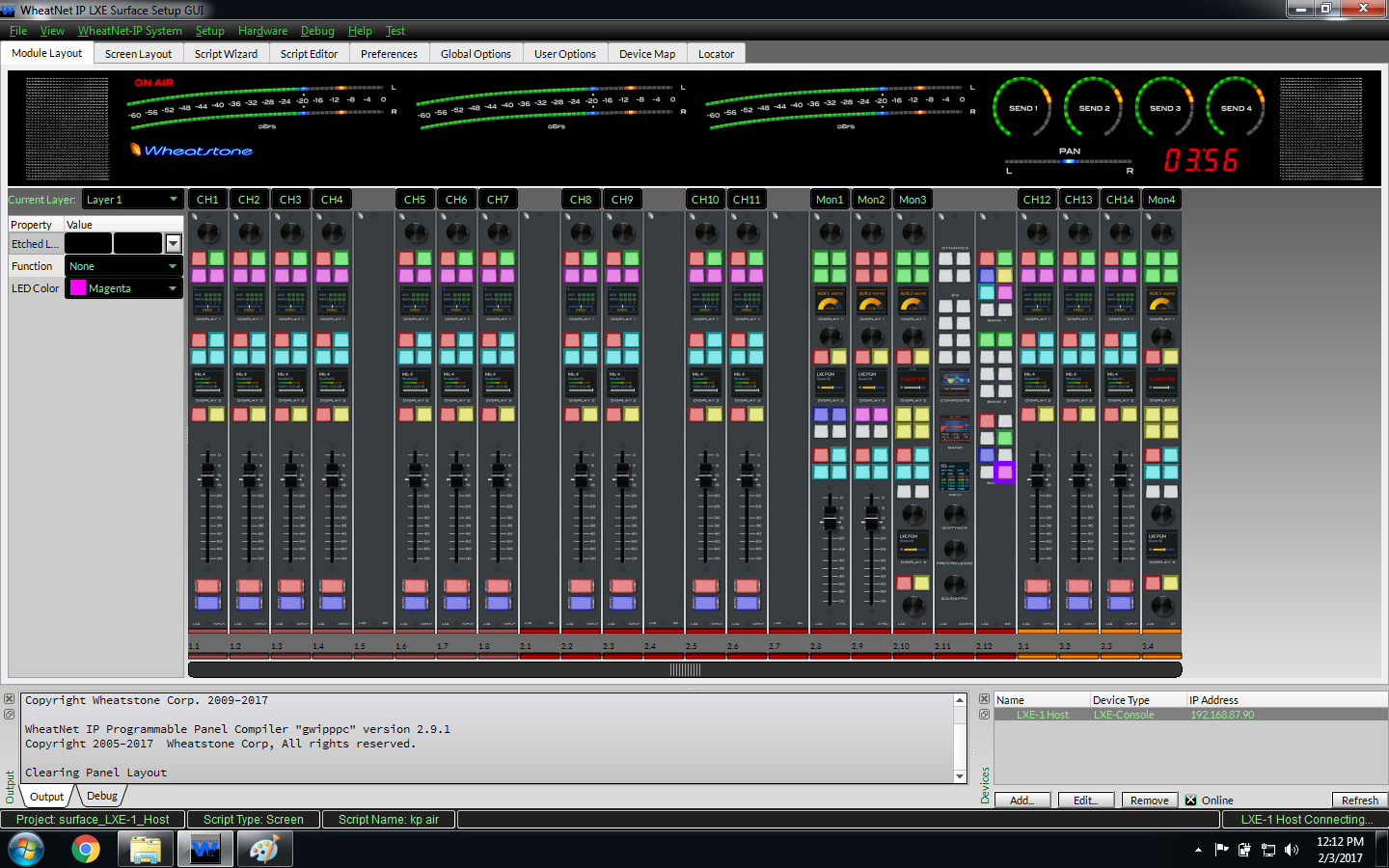Toggle the CH1 green button
This screenshot has width=1389, height=868.
coord(216,258)
